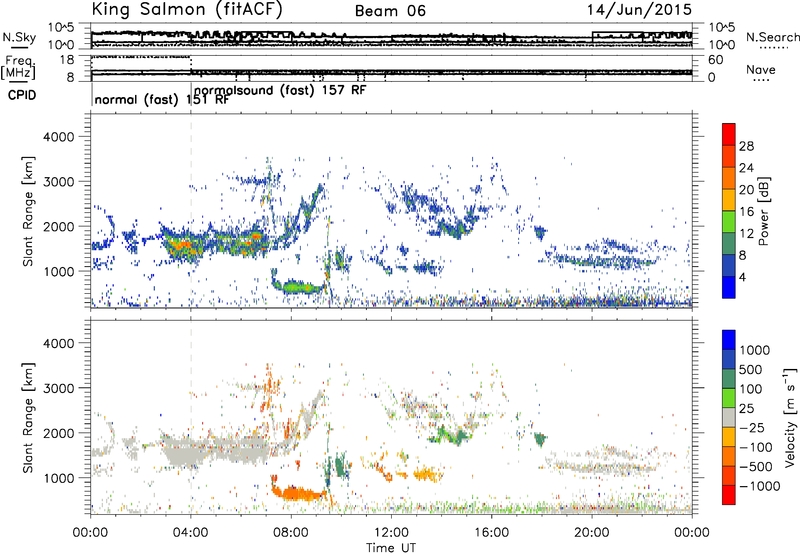Screen dimensions: 800x554
Task: Click the 'Time UT' axis label
Action: pos(391,547)
